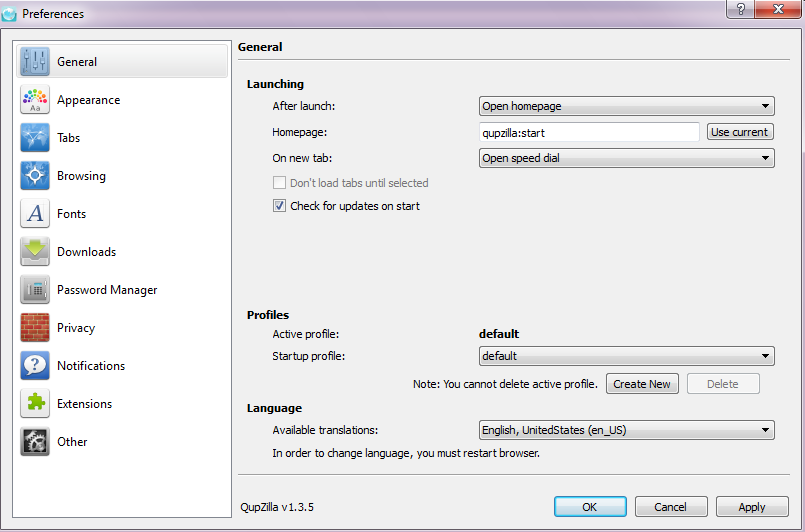Click the General sliders icon
This screenshot has height=532, width=805.
tap(35, 62)
